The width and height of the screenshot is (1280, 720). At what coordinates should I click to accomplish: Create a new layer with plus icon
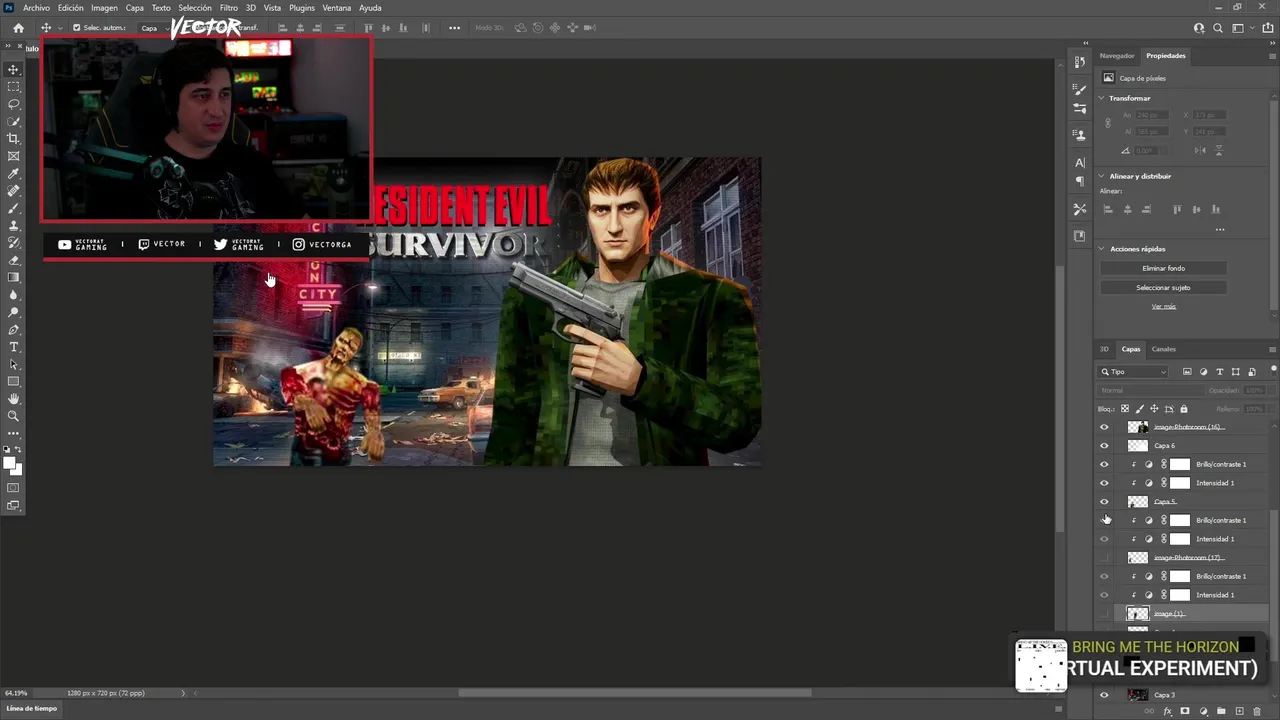(x=1239, y=711)
